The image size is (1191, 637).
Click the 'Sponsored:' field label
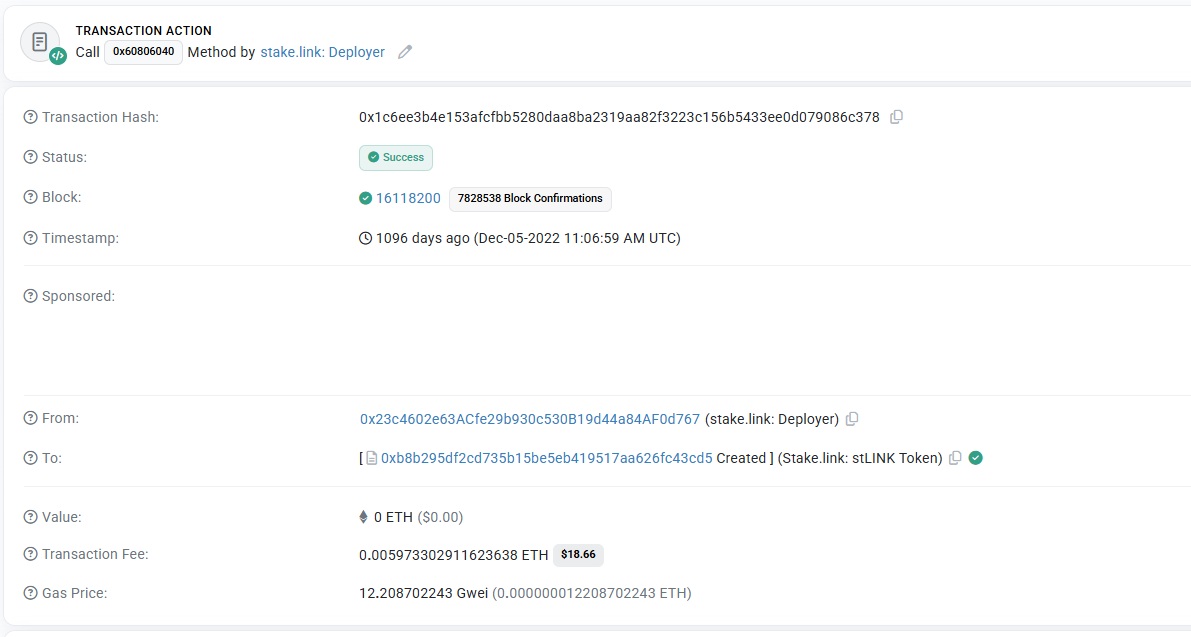coord(78,296)
